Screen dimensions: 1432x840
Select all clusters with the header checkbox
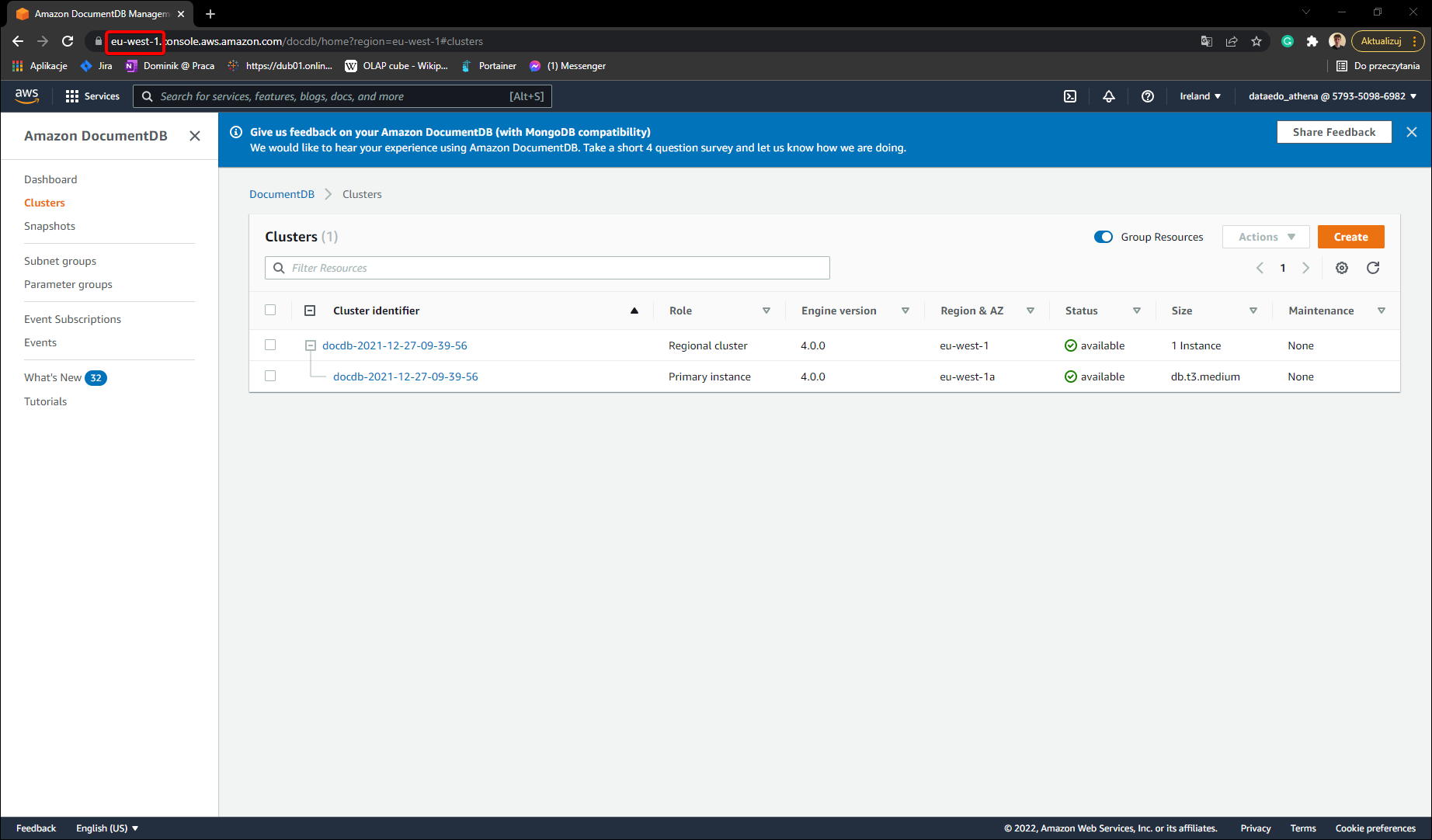(x=270, y=310)
